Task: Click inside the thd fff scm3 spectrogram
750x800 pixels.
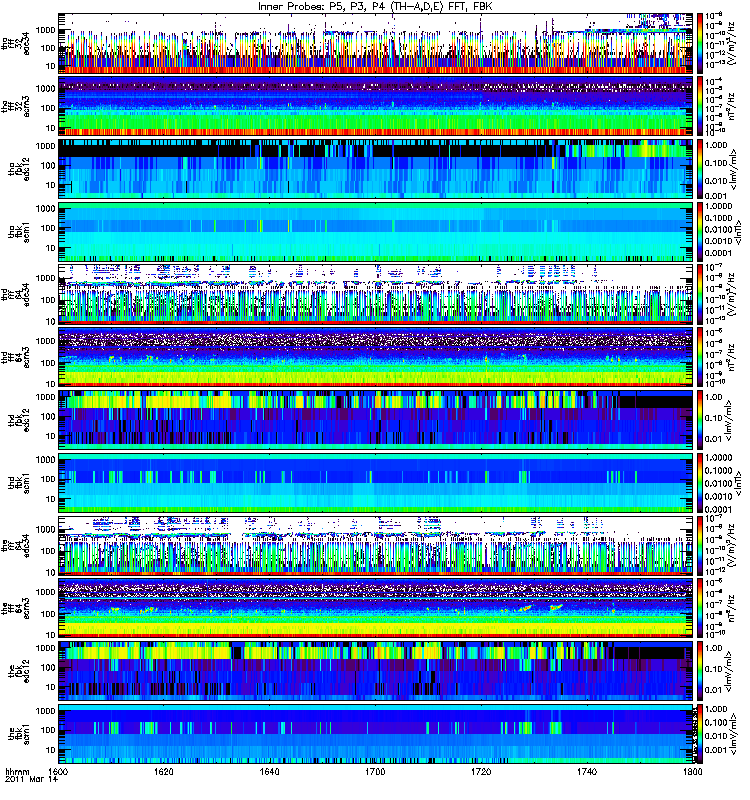Action: [x=375, y=357]
